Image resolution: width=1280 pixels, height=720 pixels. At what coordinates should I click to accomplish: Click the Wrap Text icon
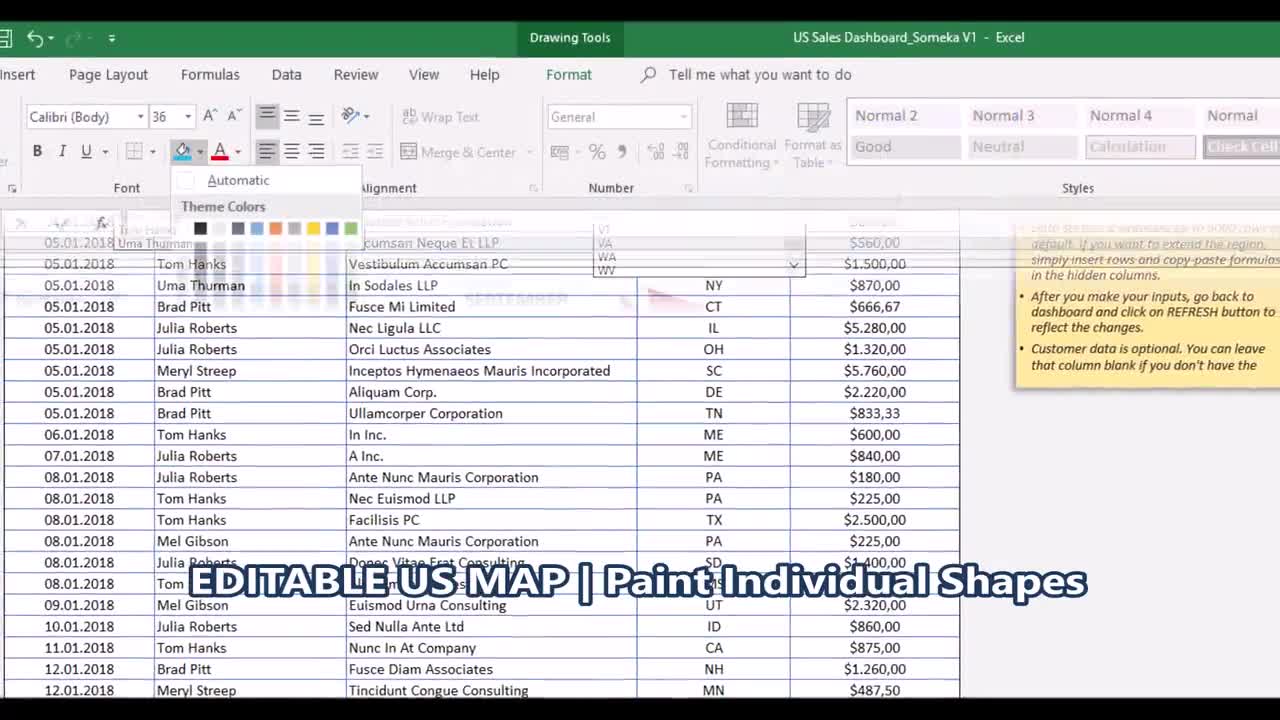coord(440,117)
